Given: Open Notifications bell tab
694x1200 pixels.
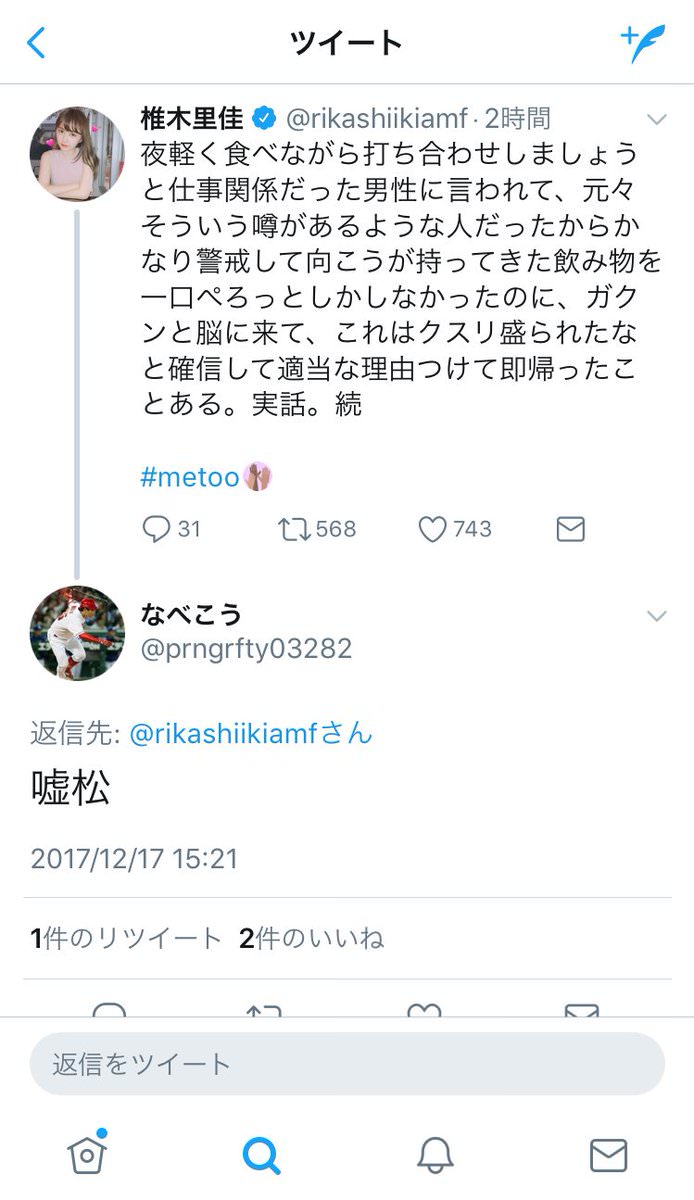Looking at the screenshot, I should click(x=435, y=1156).
